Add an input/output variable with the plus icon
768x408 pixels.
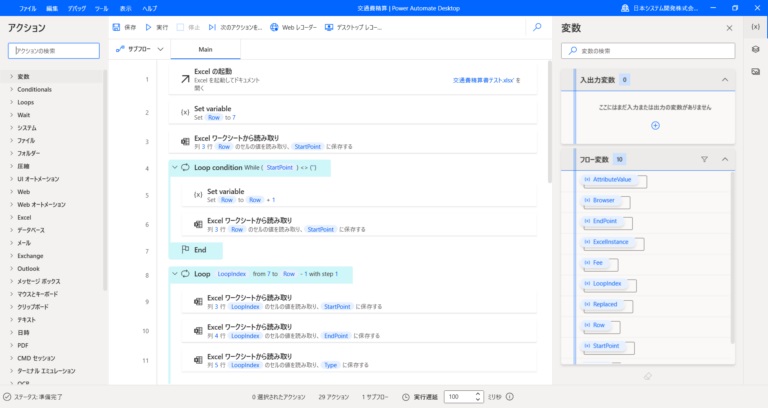point(655,125)
